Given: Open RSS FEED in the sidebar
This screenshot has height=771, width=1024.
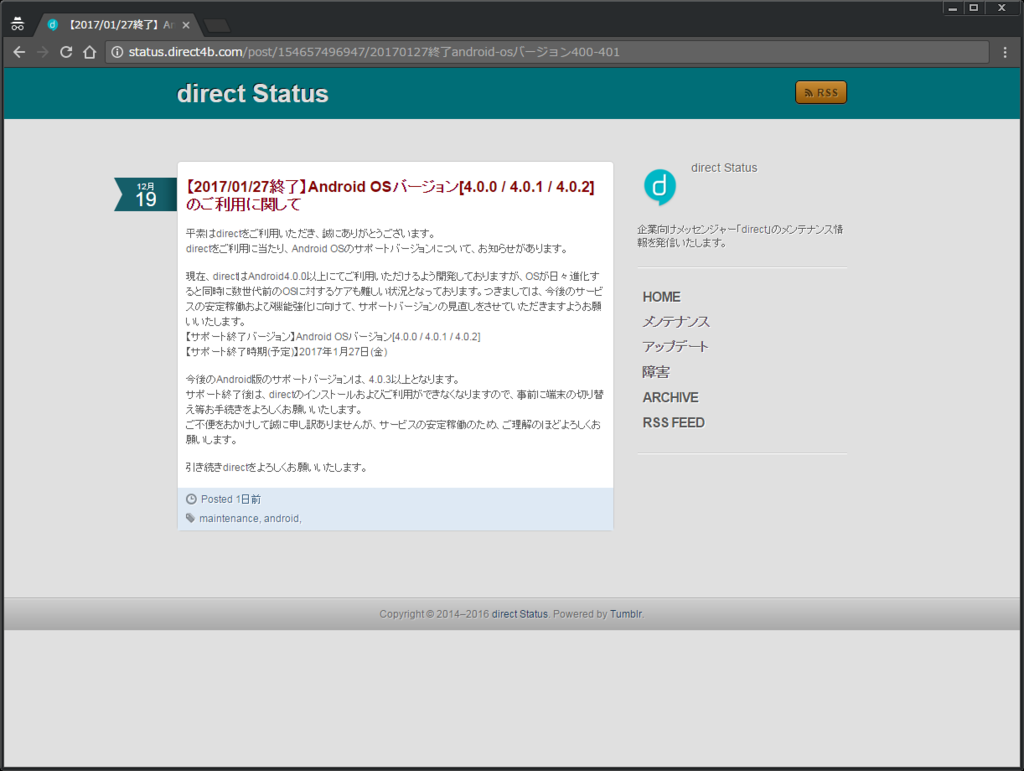Looking at the screenshot, I should pos(673,423).
